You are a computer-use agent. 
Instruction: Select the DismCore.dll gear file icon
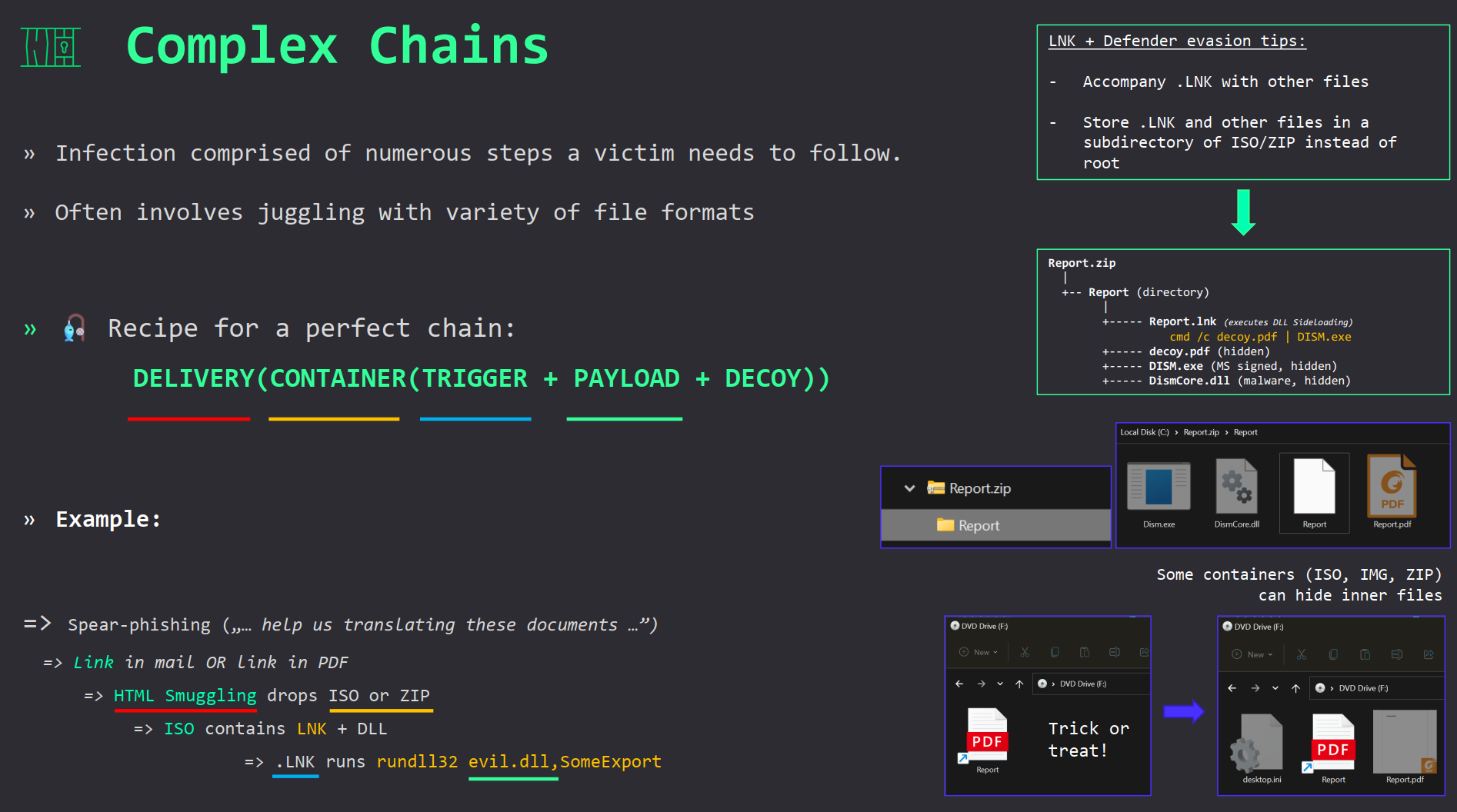point(1236,488)
